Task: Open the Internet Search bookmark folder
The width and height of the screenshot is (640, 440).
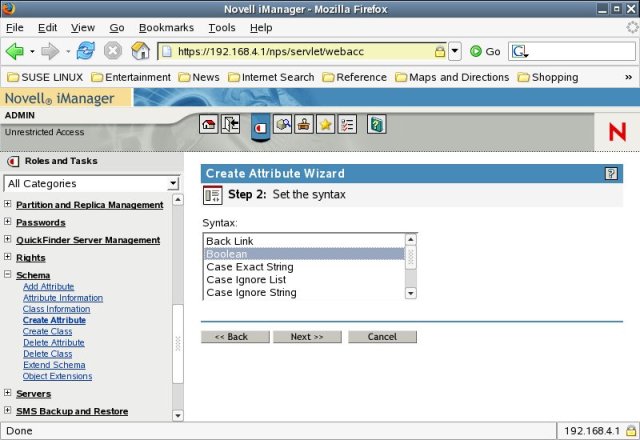Action: [x=271, y=77]
